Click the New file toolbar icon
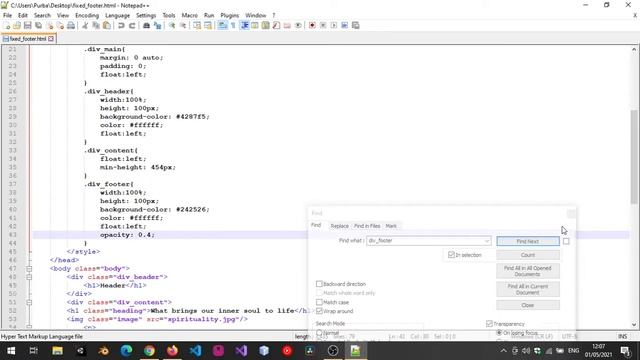The width and height of the screenshot is (640, 360). coord(7,25)
